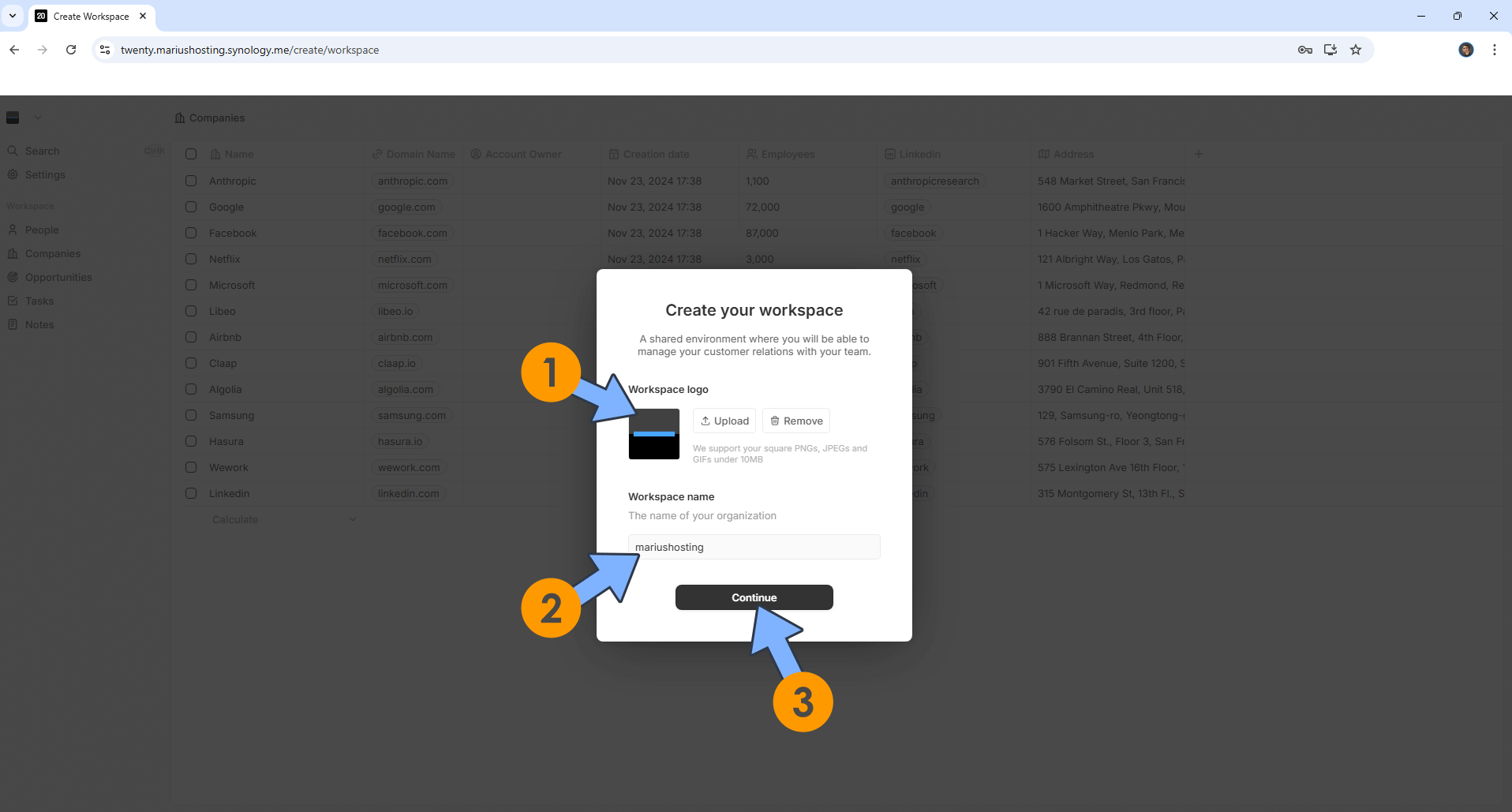Bookmark this page with the star icon
Viewport: 1512px width, 812px height.
(x=1356, y=50)
